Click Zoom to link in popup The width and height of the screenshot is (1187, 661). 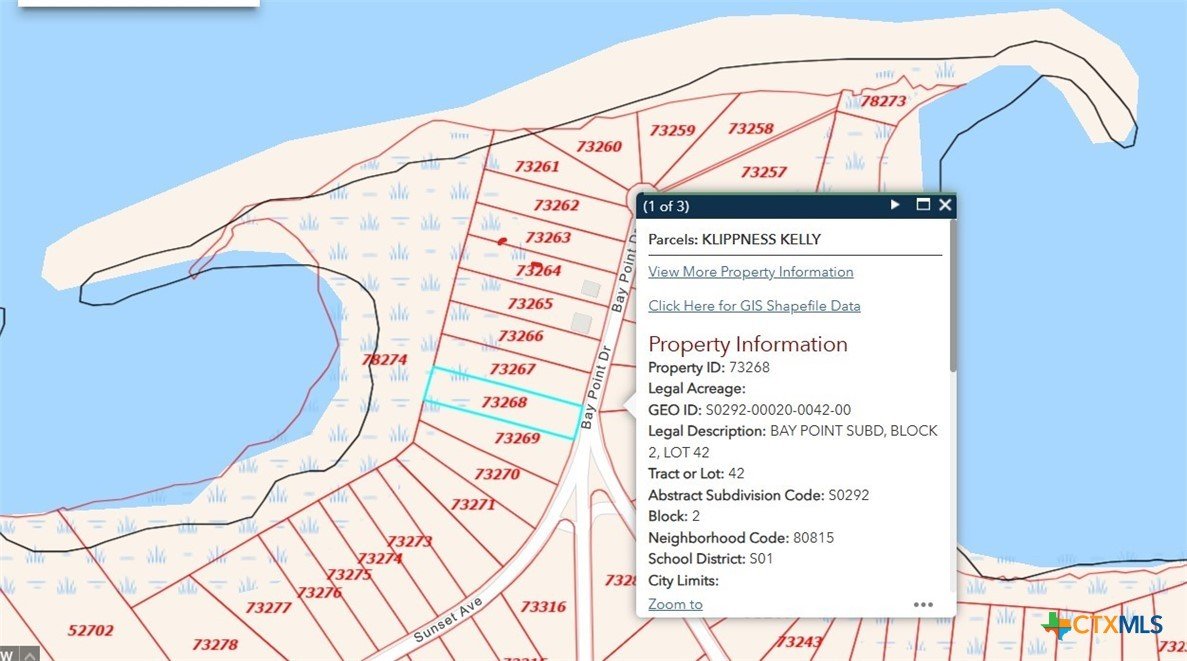click(675, 604)
